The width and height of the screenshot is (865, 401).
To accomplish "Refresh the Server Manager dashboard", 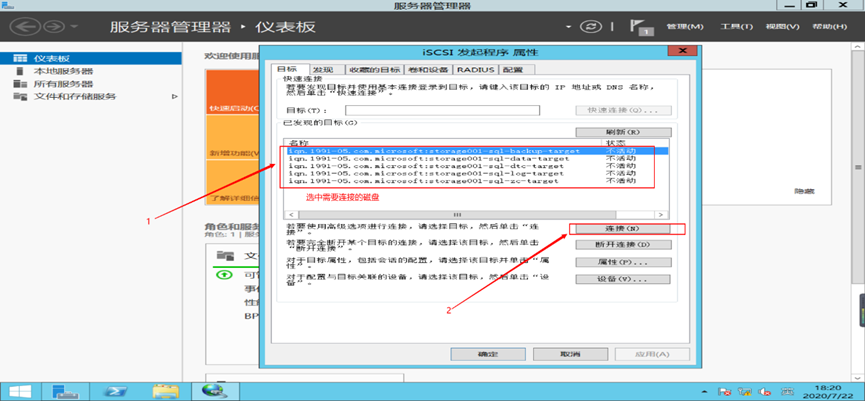I will coord(592,26).
